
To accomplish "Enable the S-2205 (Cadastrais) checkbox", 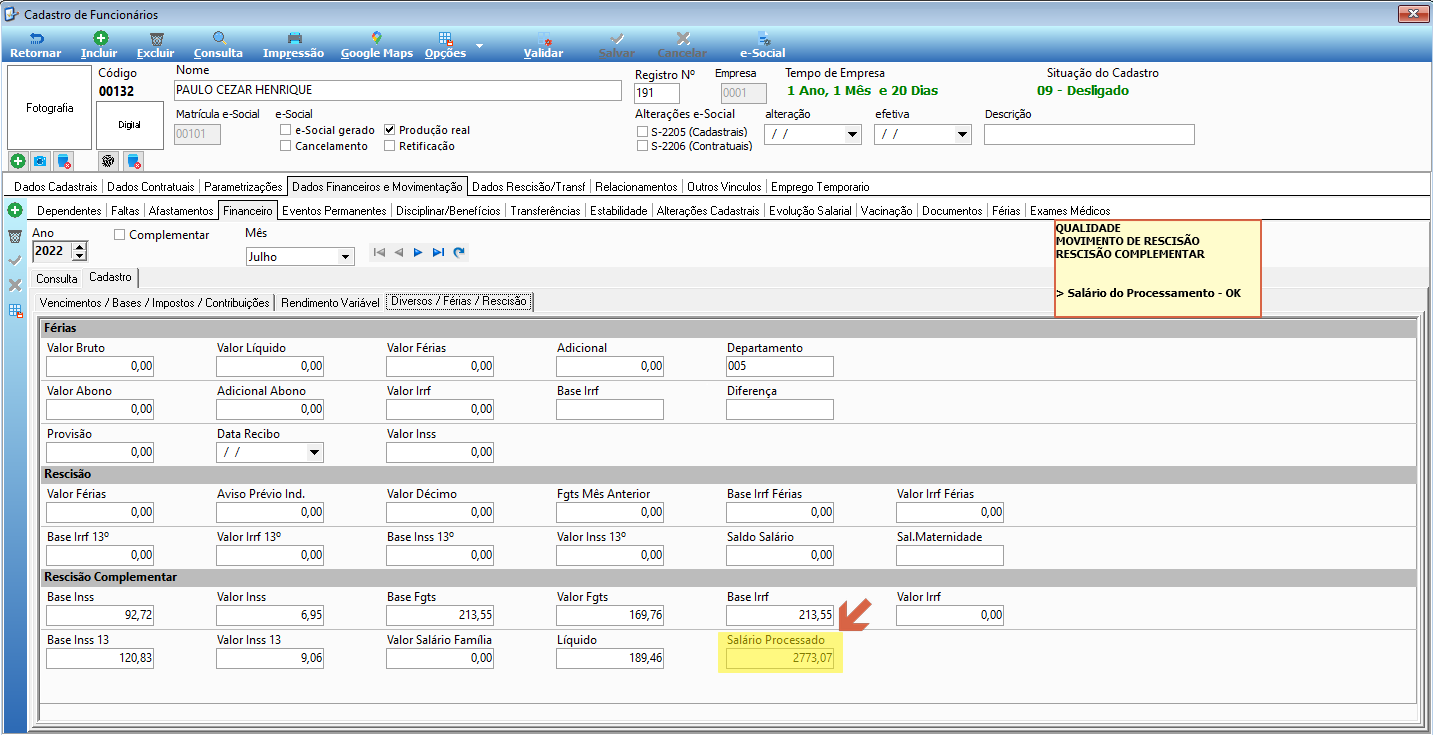I will point(643,131).
